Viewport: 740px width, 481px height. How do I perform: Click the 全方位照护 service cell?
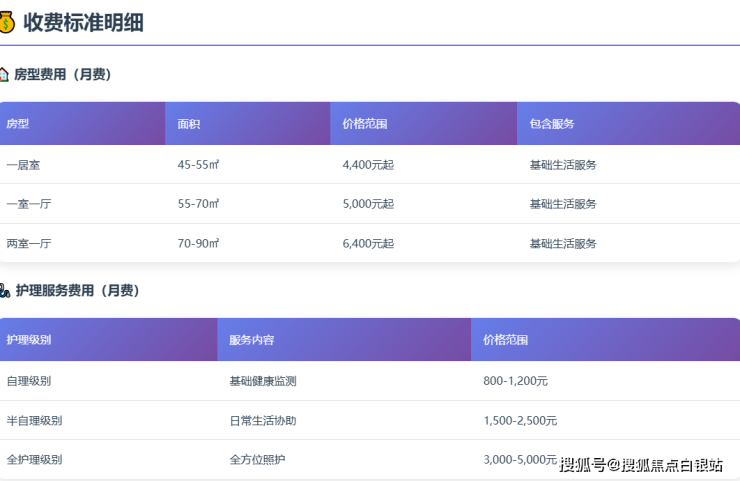[257, 460]
